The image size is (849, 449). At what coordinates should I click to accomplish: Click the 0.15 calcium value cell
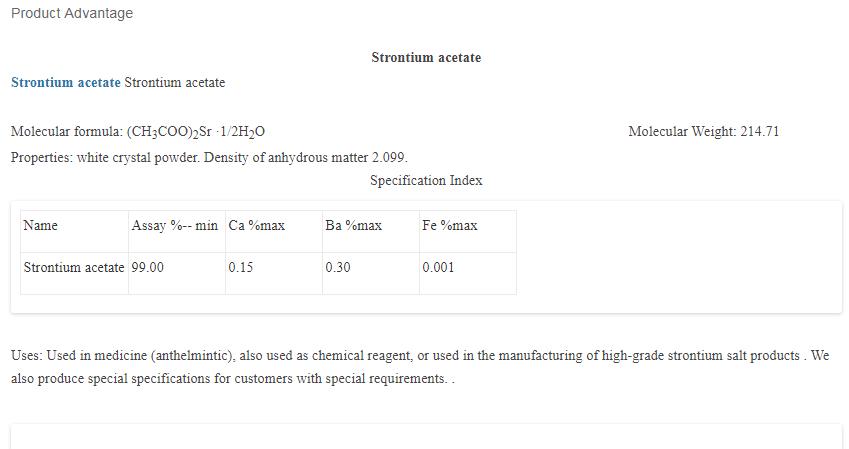click(x=241, y=268)
